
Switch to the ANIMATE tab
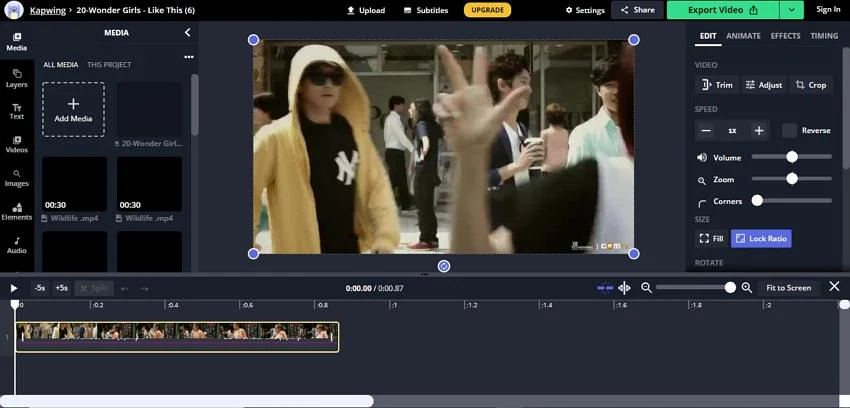[743, 36]
